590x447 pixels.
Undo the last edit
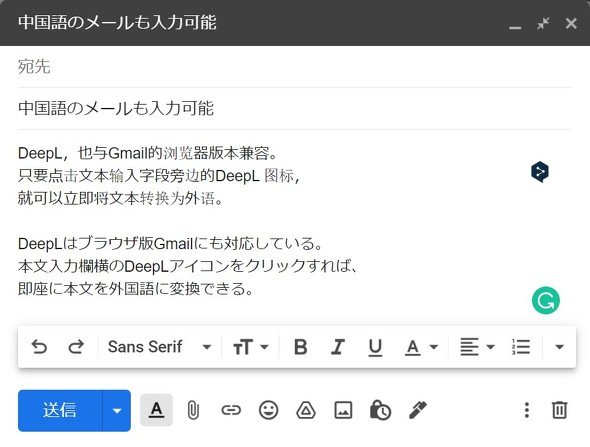tap(39, 347)
